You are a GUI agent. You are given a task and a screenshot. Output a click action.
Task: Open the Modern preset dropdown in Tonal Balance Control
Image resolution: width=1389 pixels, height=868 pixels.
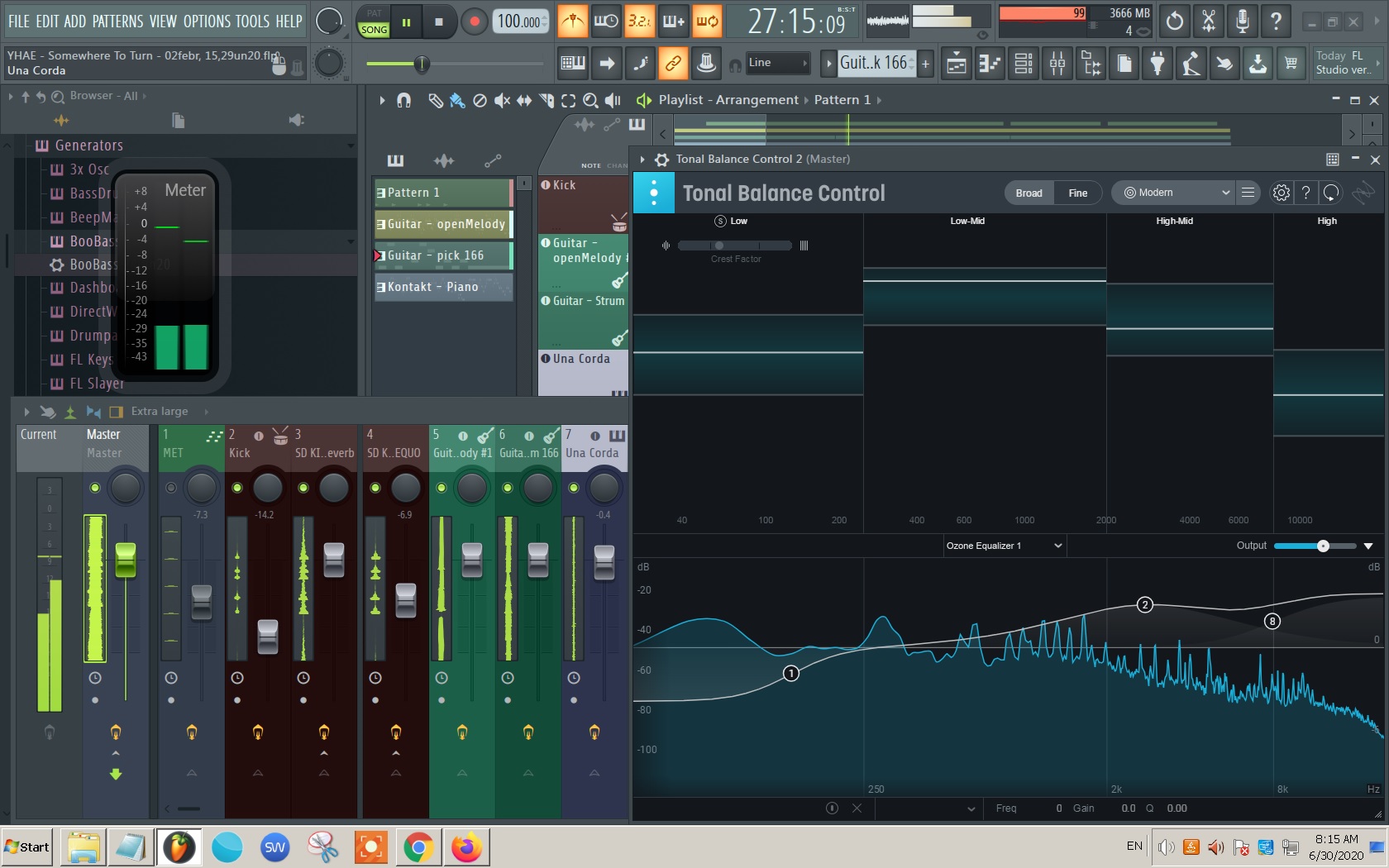[x=1174, y=193]
